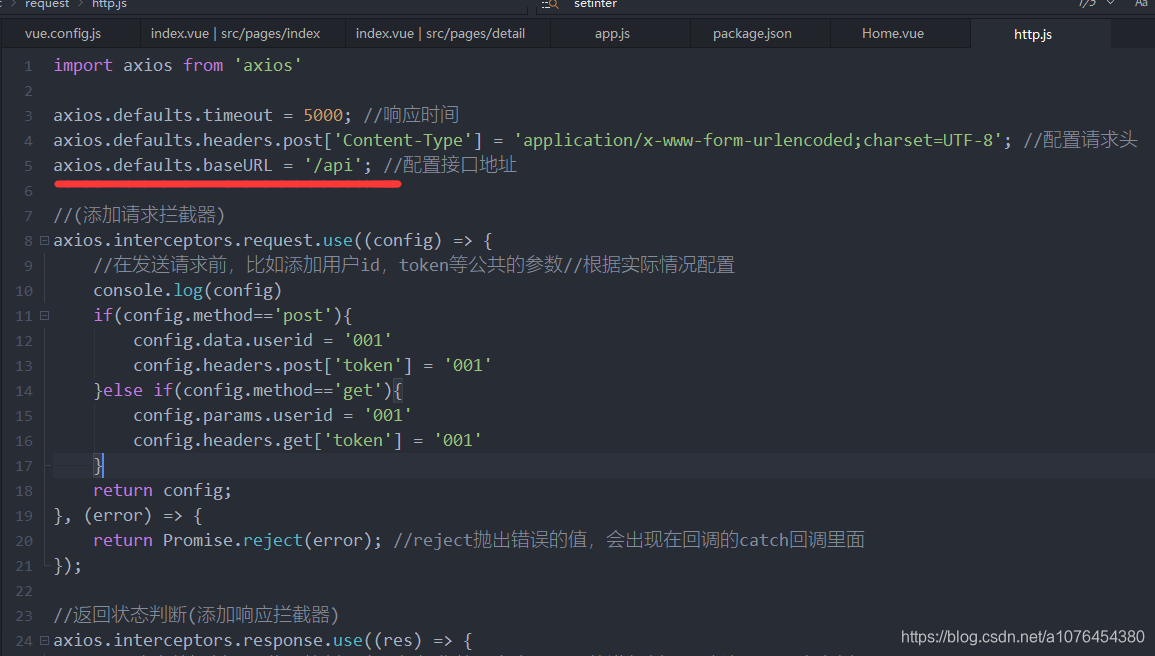Screen dimensions: 1155x656
Task: Click the request breadcrumb item
Action: coord(46,4)
